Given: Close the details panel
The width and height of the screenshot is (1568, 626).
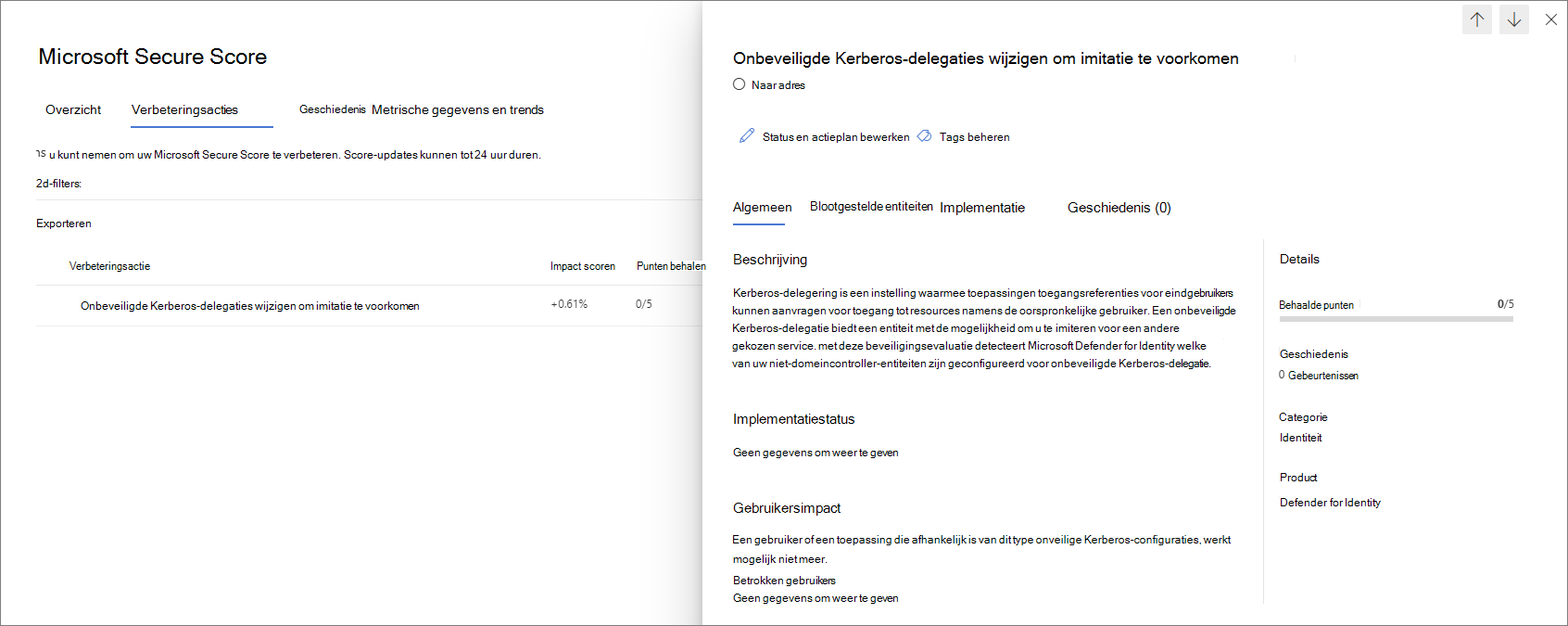Looking at the screenshot, I should coord(1550,19).
